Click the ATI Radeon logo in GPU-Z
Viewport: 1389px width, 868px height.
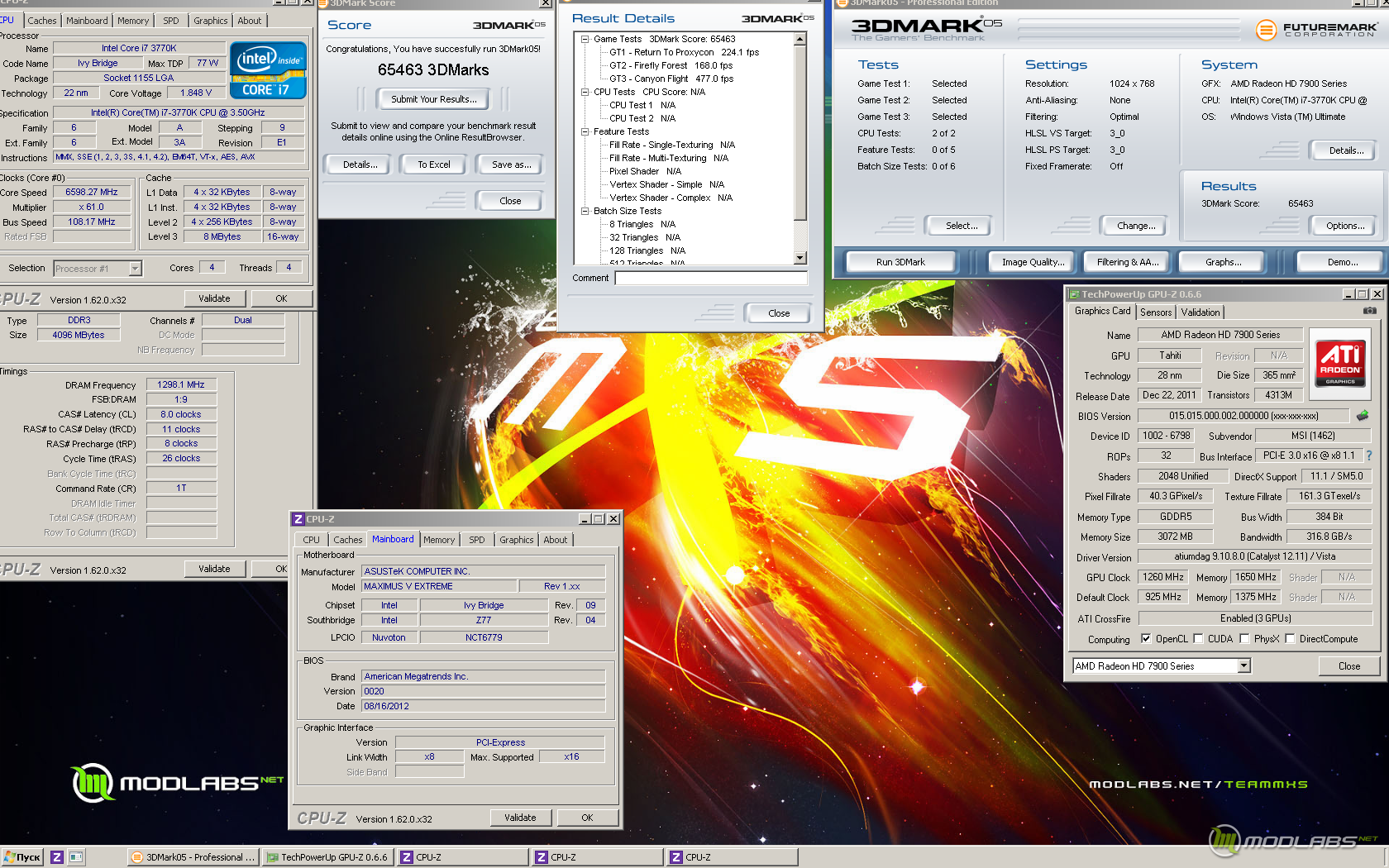[1340, 362]
